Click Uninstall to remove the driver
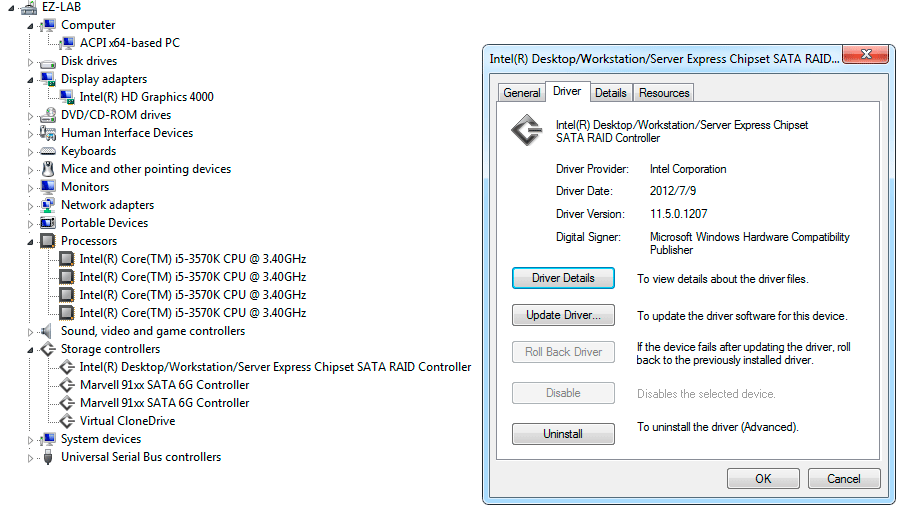This screenshot has height=514, width=907. click(563, 434)
